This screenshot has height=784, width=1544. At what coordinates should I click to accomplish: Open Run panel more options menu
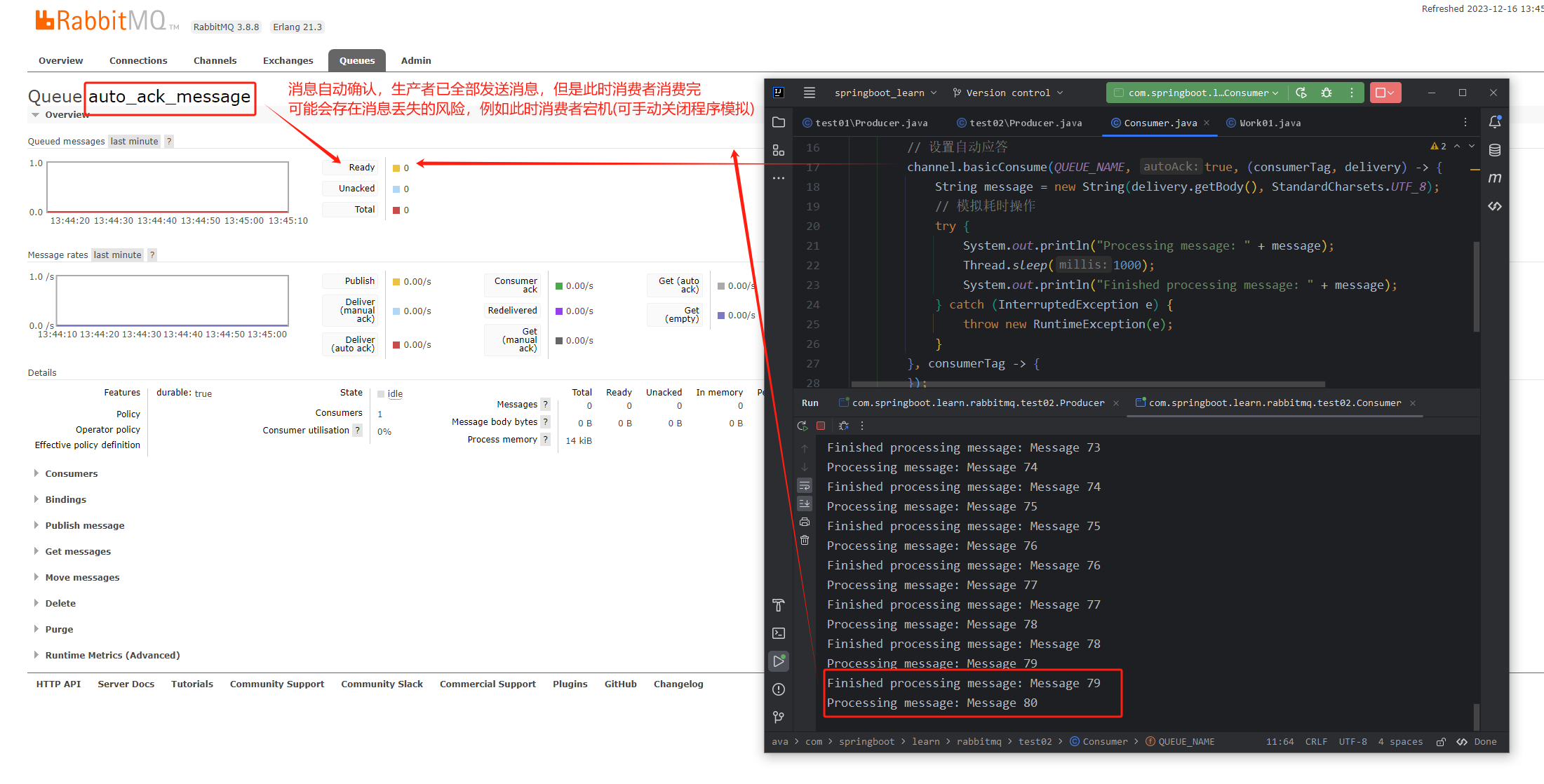(x=862, y=426)
